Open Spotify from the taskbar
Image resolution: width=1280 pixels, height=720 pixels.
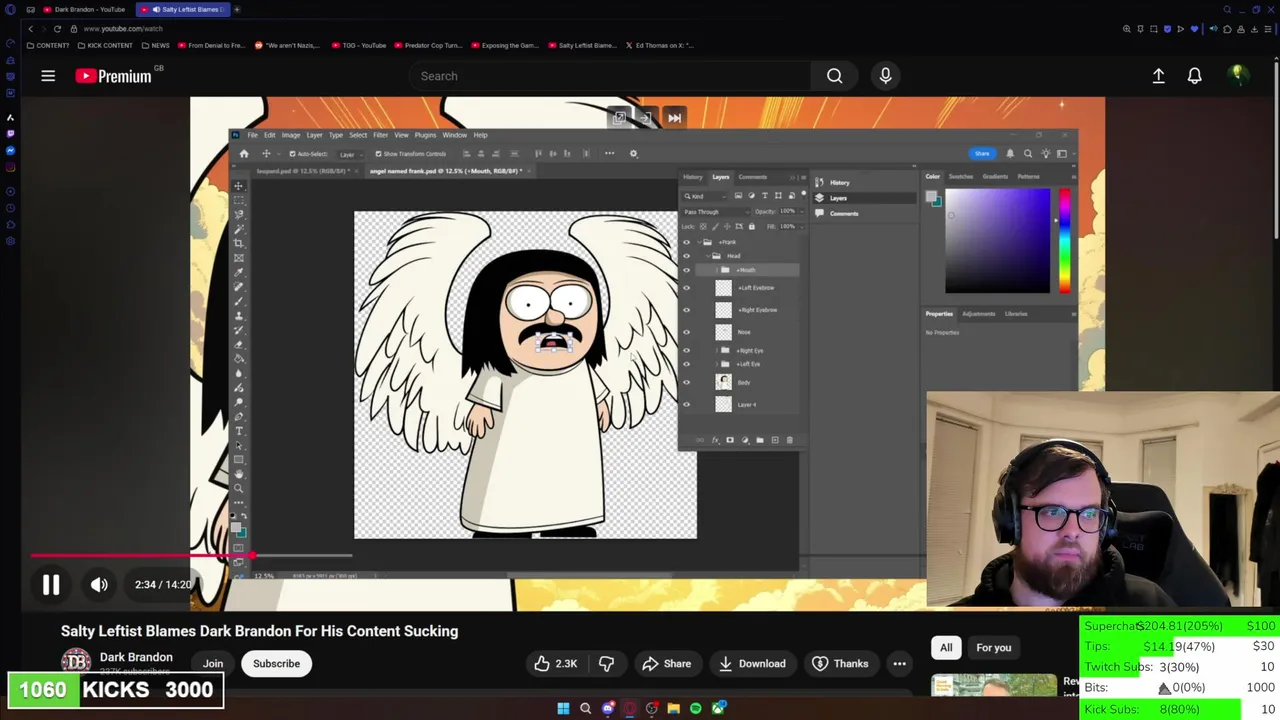696,708
